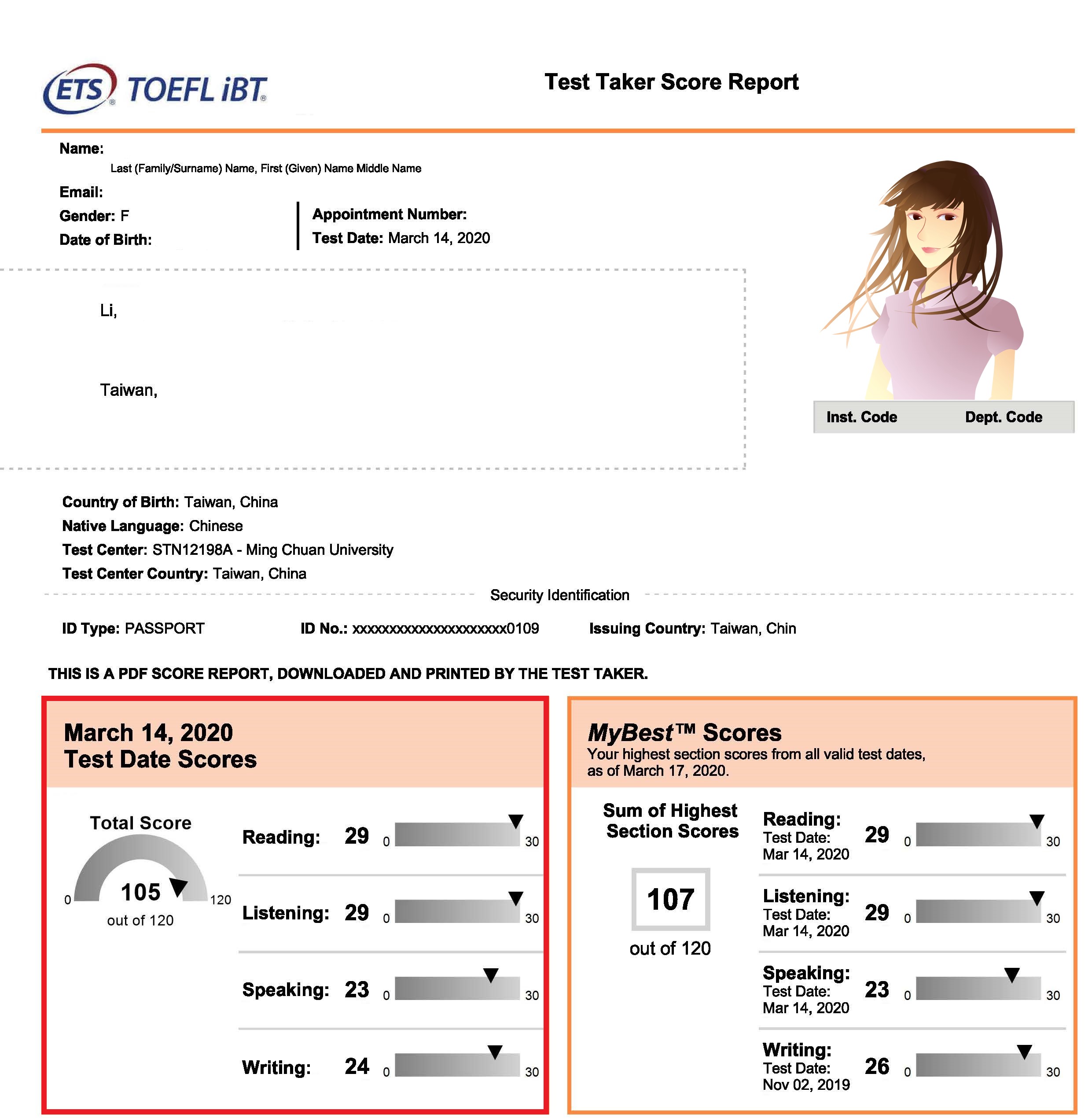Click the test taker portrait image
The image size is (1092, 1118).
point(922,280)
